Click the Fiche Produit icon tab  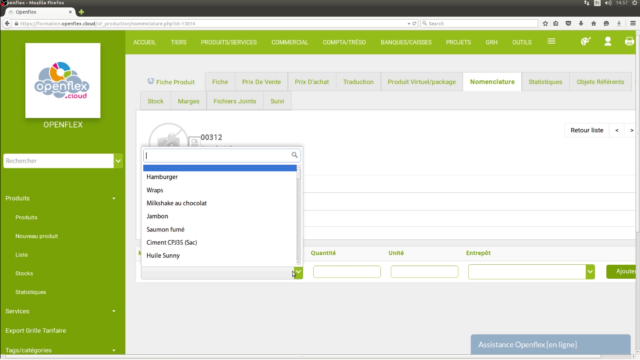[x=171, y=82]
